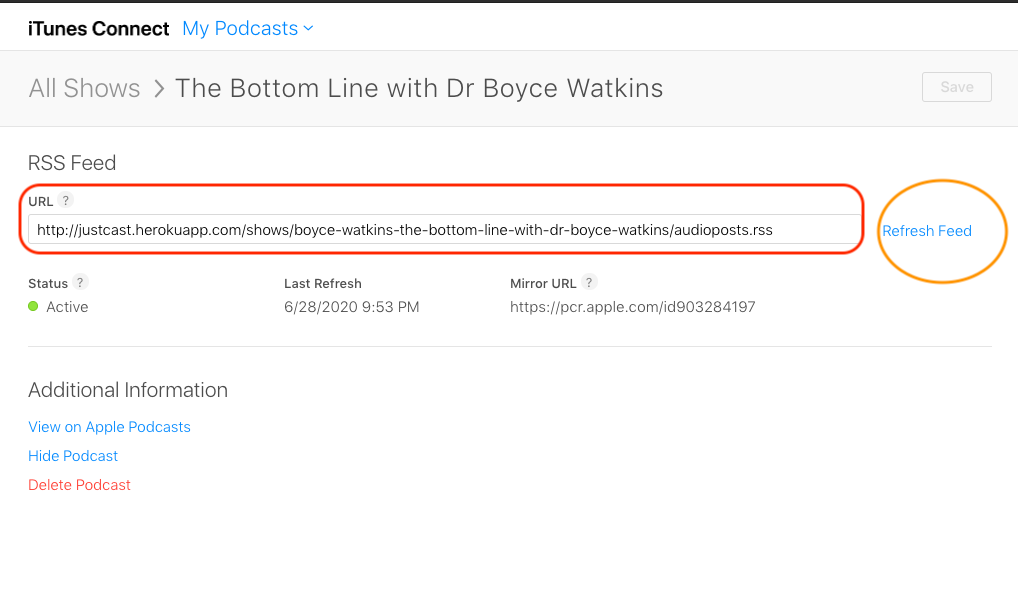Click into the RSS feed URL field
The height and width of the screenshot is (615, 1018).
(444, 230)
